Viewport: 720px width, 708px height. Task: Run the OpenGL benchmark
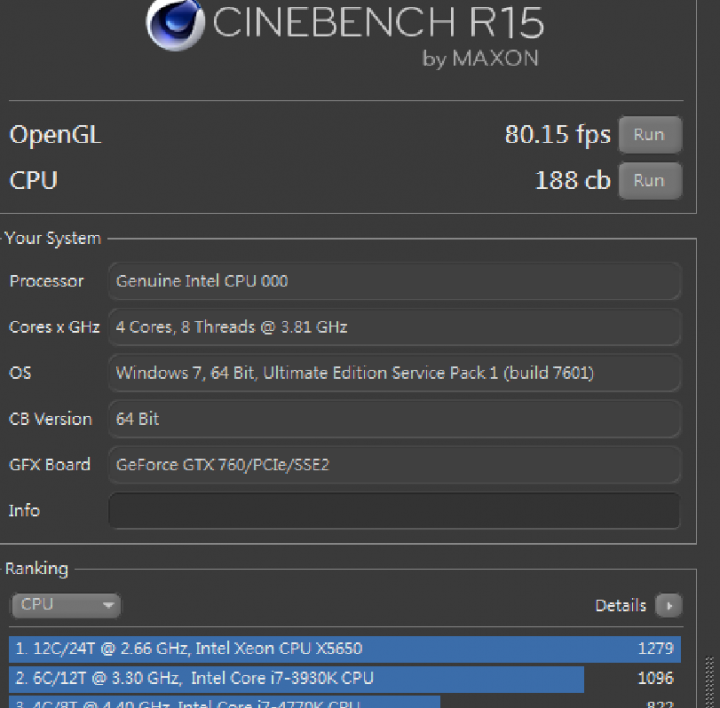point(650,135)
